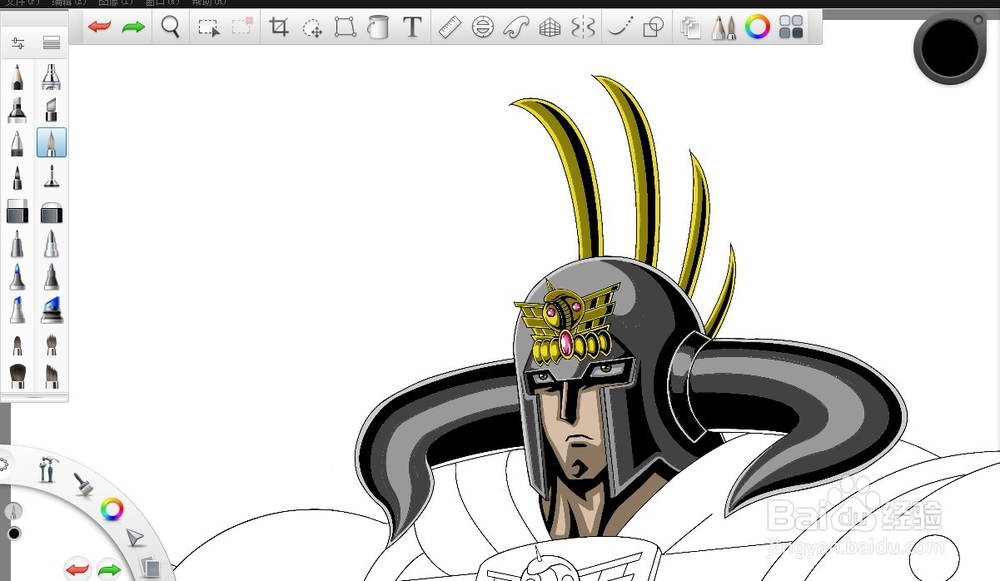This screenshot has width=1000, height=581.
Task: Select the Pencil brush
Action: pyautogui.click(x=17, y=77)
